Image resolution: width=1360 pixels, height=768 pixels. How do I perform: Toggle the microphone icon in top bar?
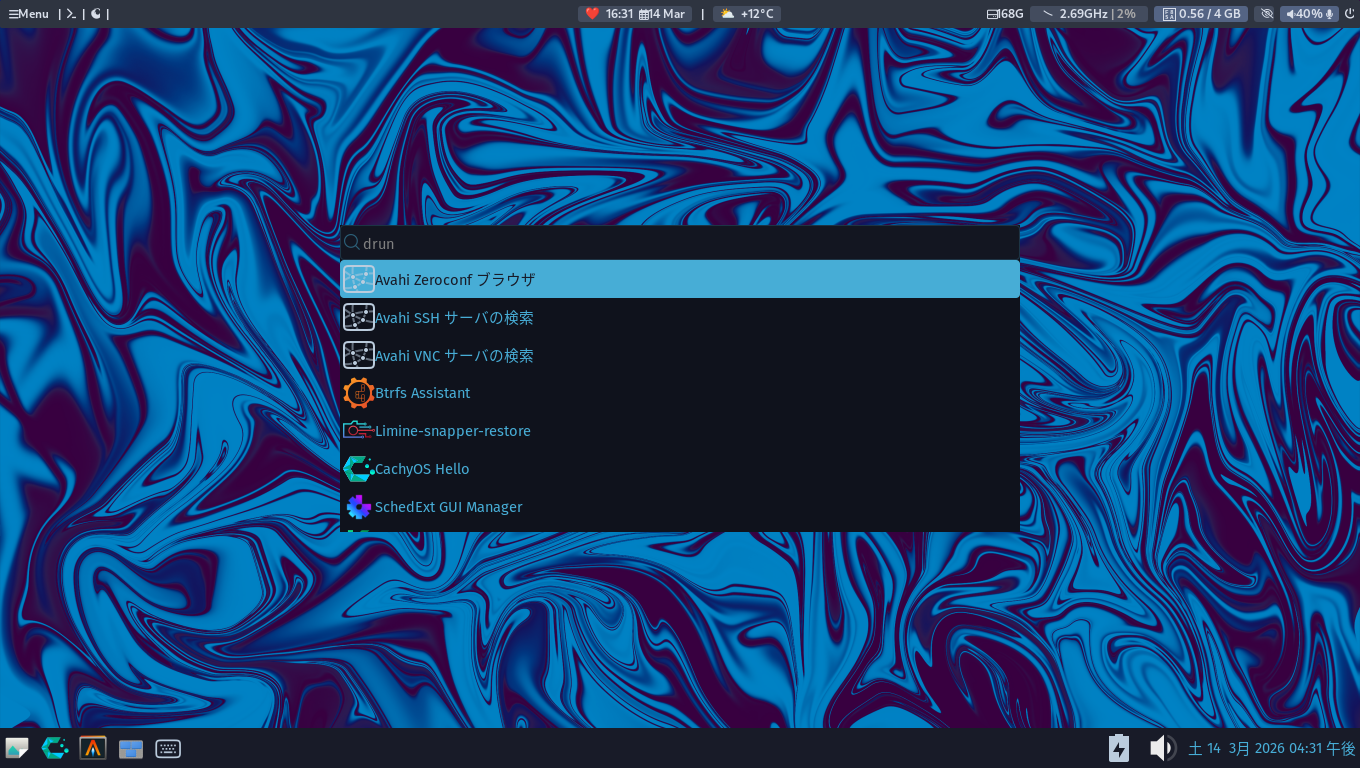click(1330, 14)
